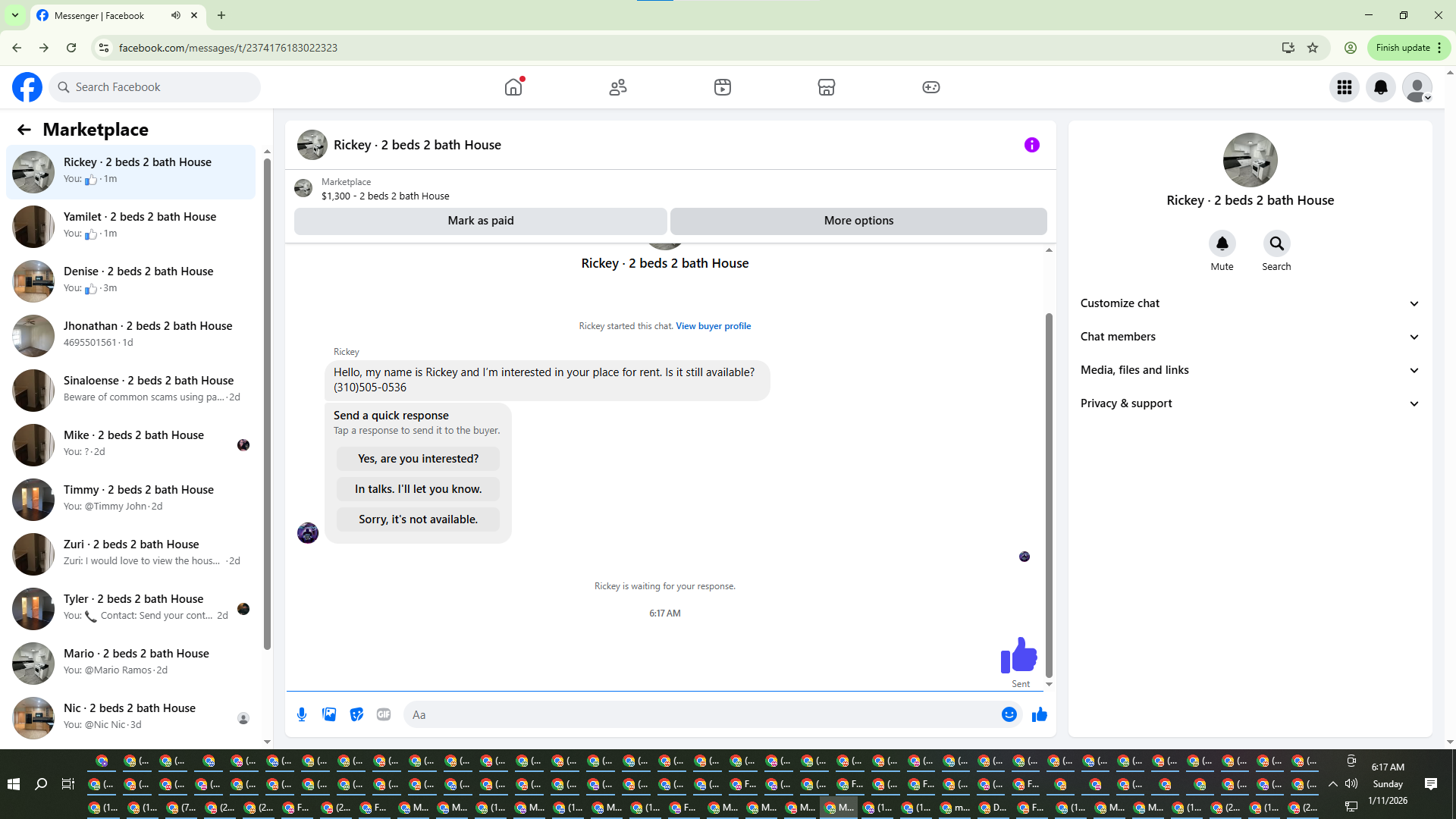Open the emoji picker
Viewport: 1456px width, 819px height.
pyautogui.click(x=1009, y=714)
